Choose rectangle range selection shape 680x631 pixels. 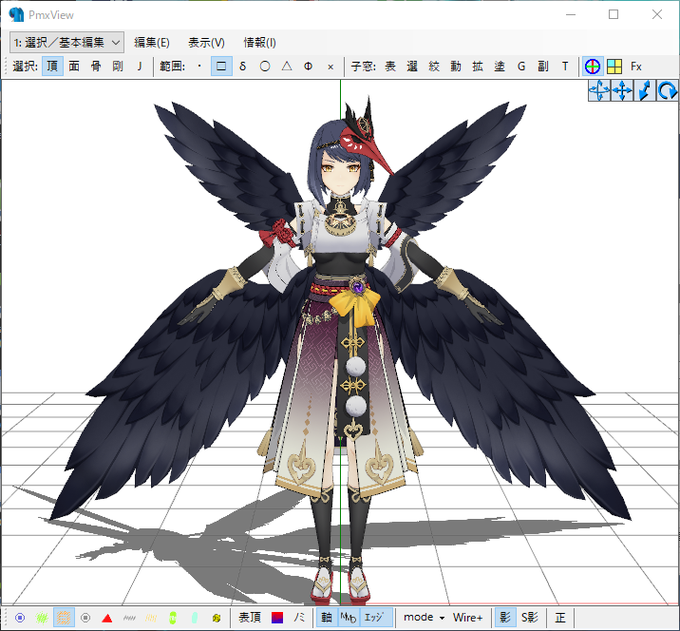(x=221, y=66)
